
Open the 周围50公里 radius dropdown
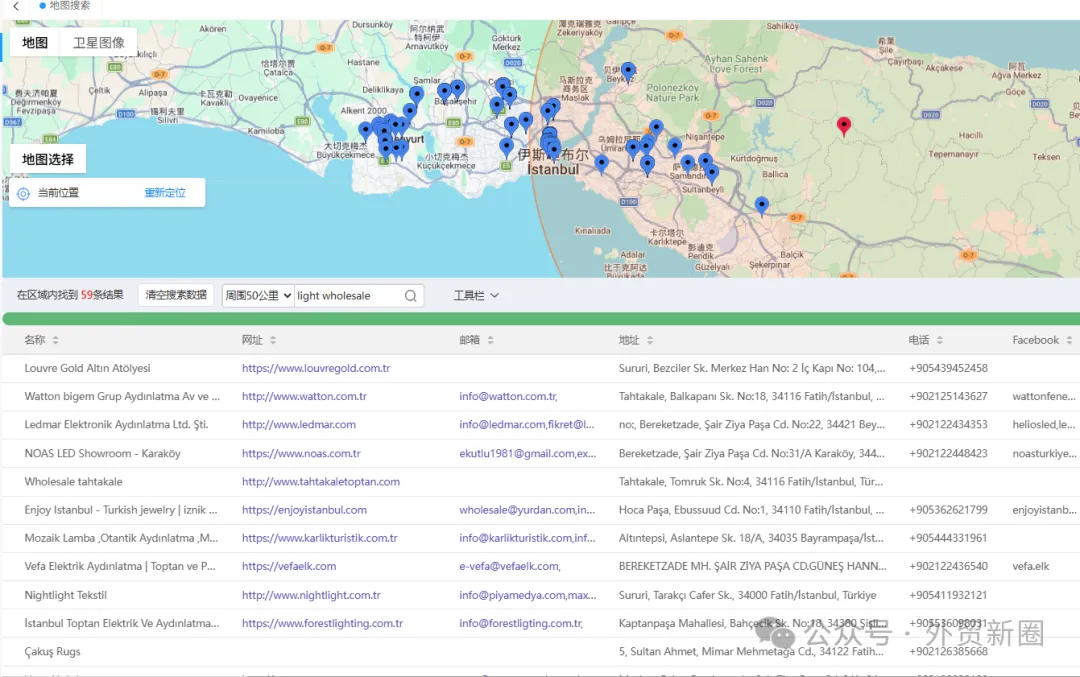(258, 295)
